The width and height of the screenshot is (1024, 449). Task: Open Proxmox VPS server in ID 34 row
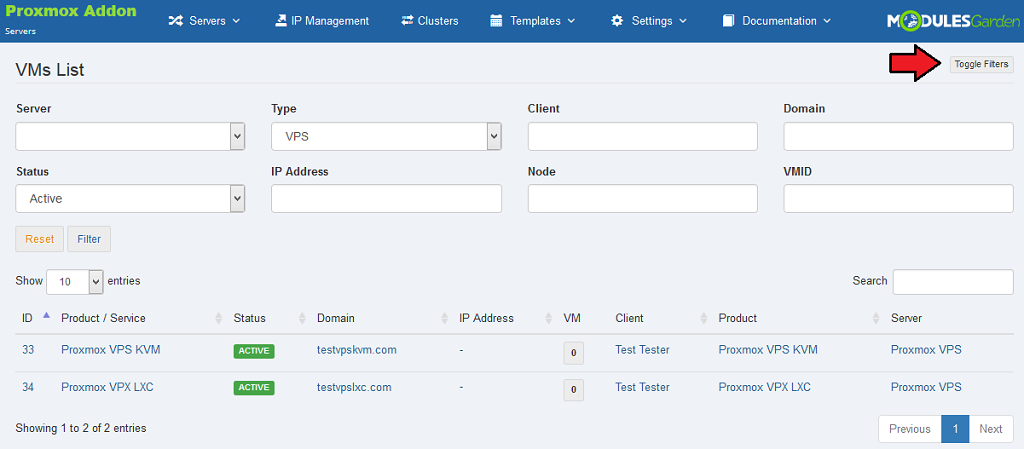pyautogui.click(x=926, y=387)
